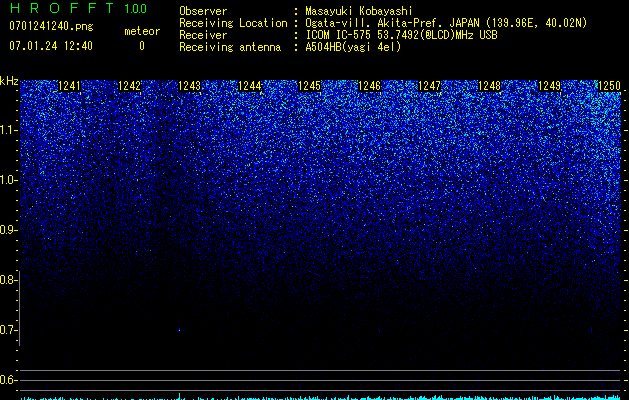Viewport: 629px width, 400px height.
Task: Click the 1245 time marker
Action: point(310,86)
